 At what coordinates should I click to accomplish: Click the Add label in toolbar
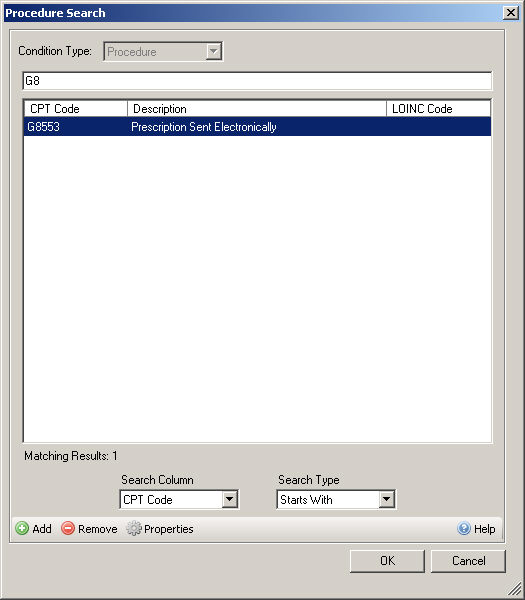click(42, 529)
